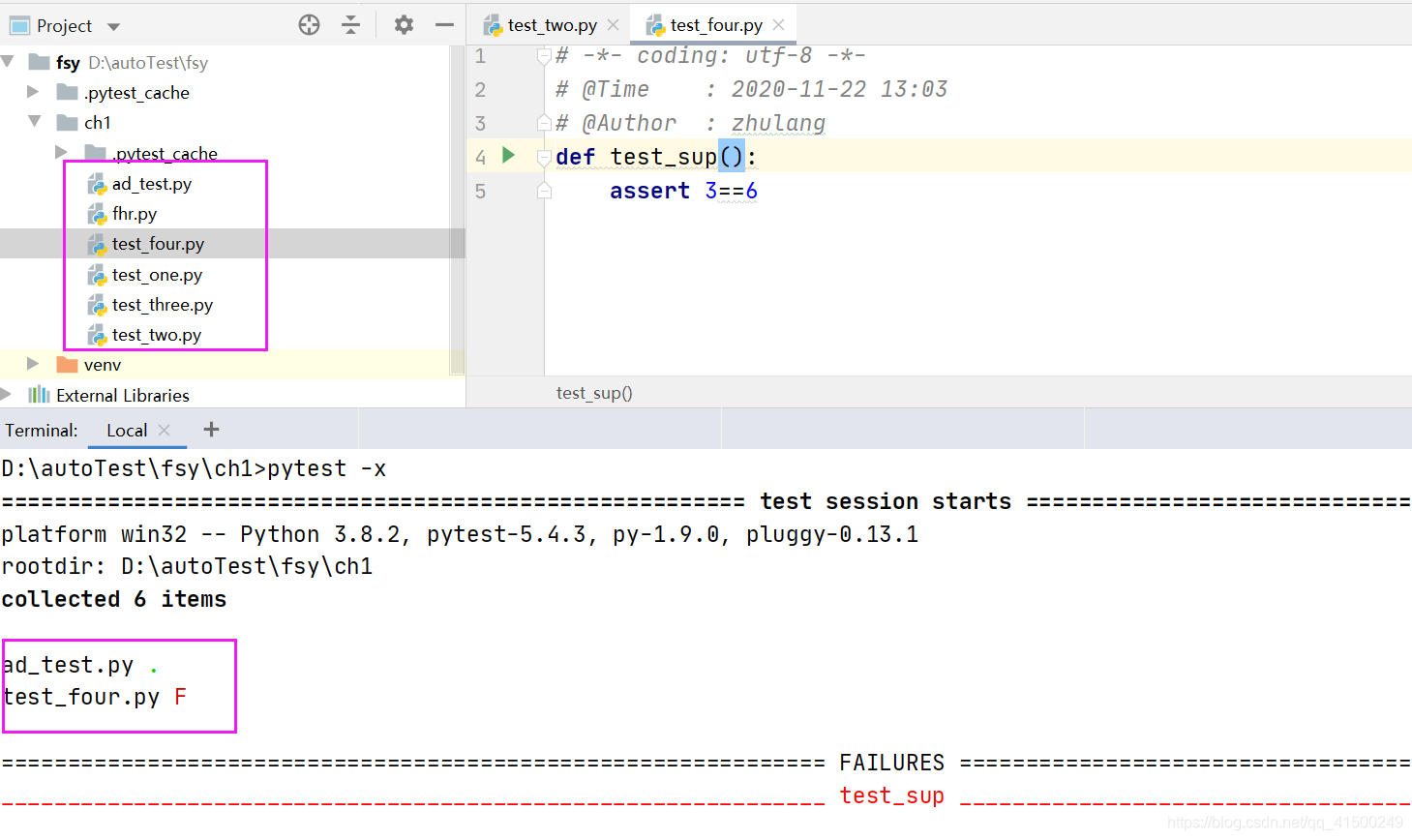Close the test_four.py editor tab
The width and height of the screenshot is (1412, 840).
coord(779,25)
